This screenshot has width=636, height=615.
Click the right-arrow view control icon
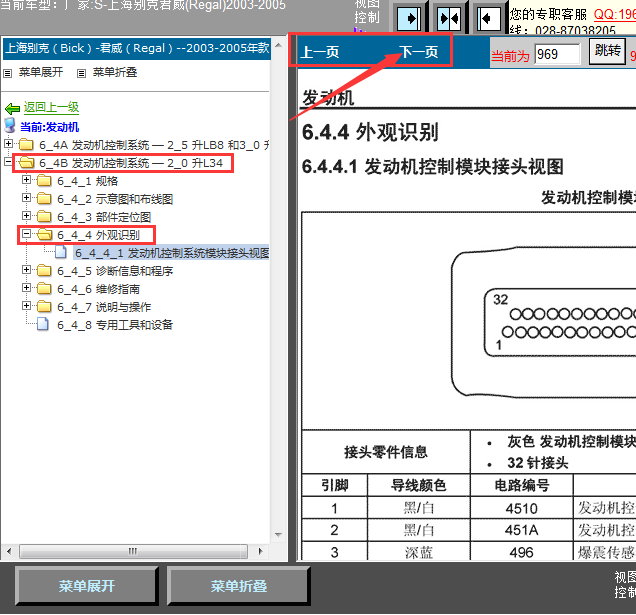tap(408, 18)
